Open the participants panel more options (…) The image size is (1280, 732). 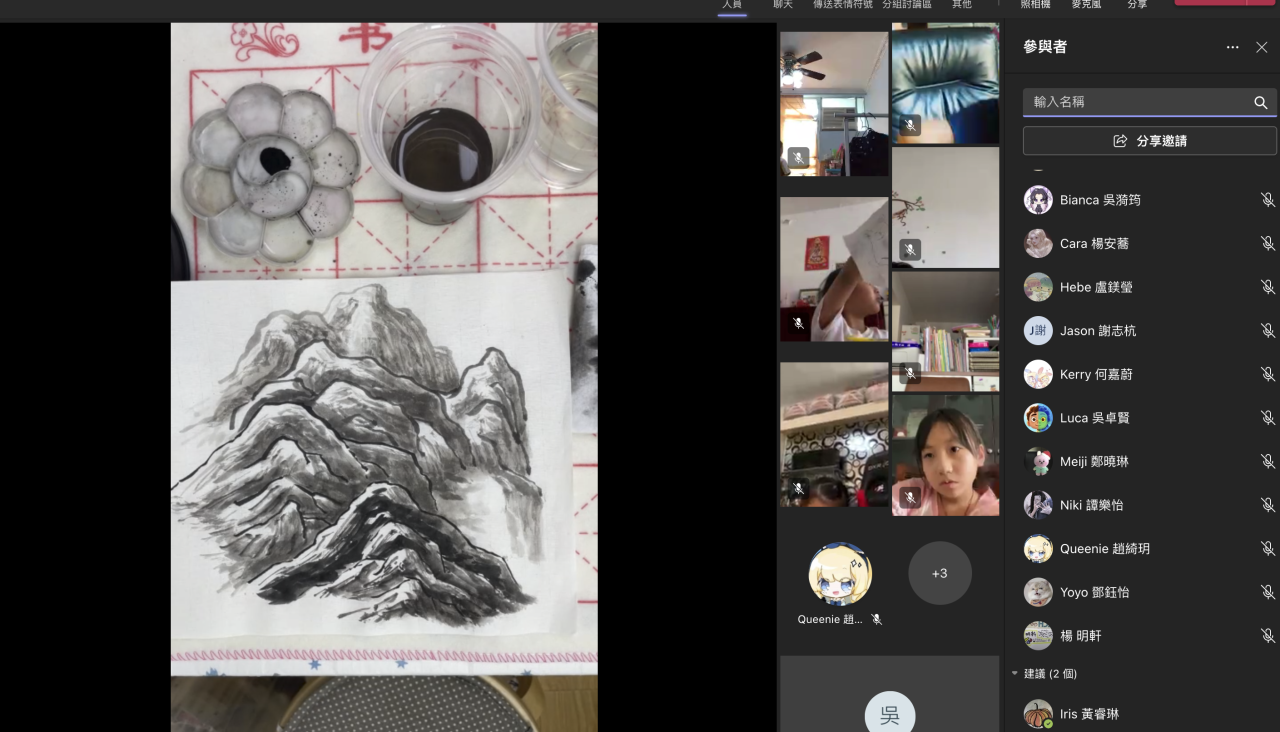pyautogui.click(x=1232, y=47)
